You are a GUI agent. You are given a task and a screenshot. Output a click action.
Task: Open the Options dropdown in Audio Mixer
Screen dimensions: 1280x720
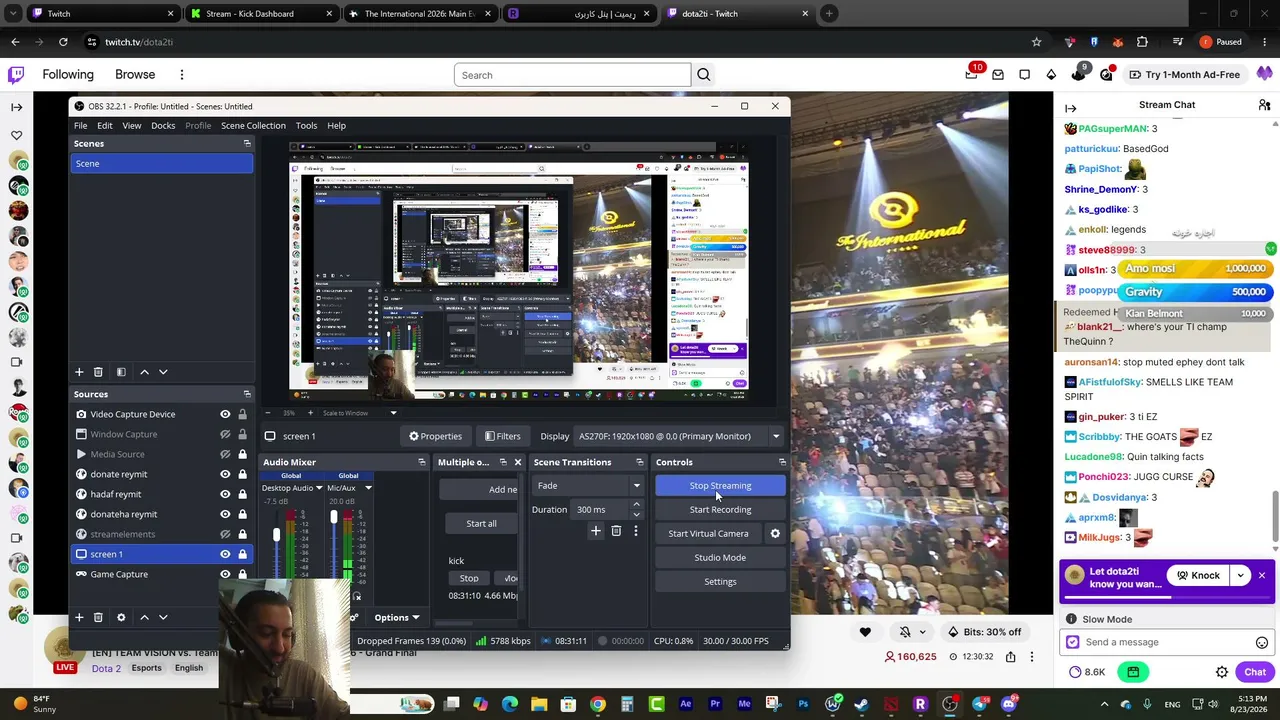click(x=397, y=618)
